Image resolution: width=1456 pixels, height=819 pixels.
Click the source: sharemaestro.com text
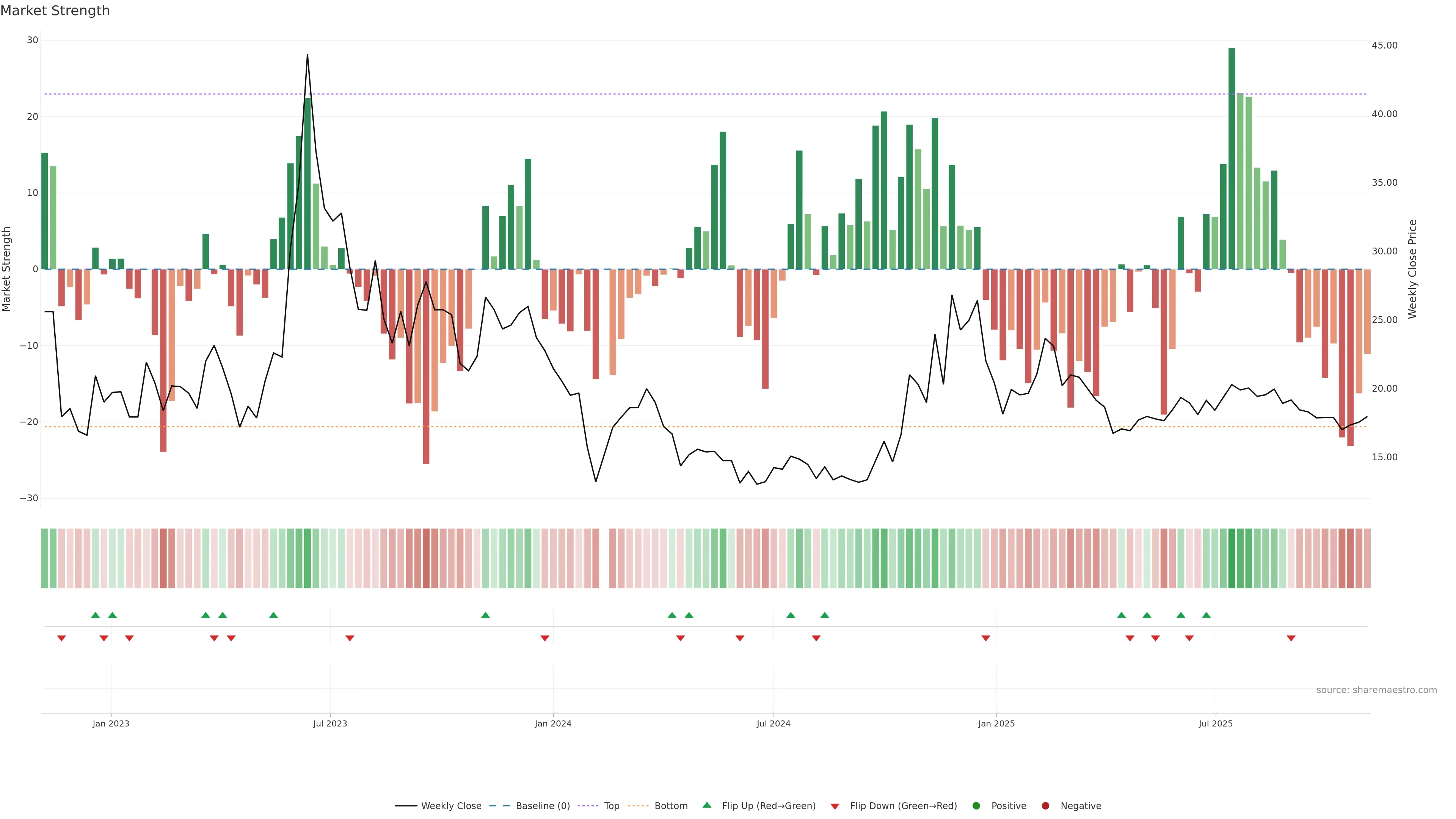(1376, 690)
